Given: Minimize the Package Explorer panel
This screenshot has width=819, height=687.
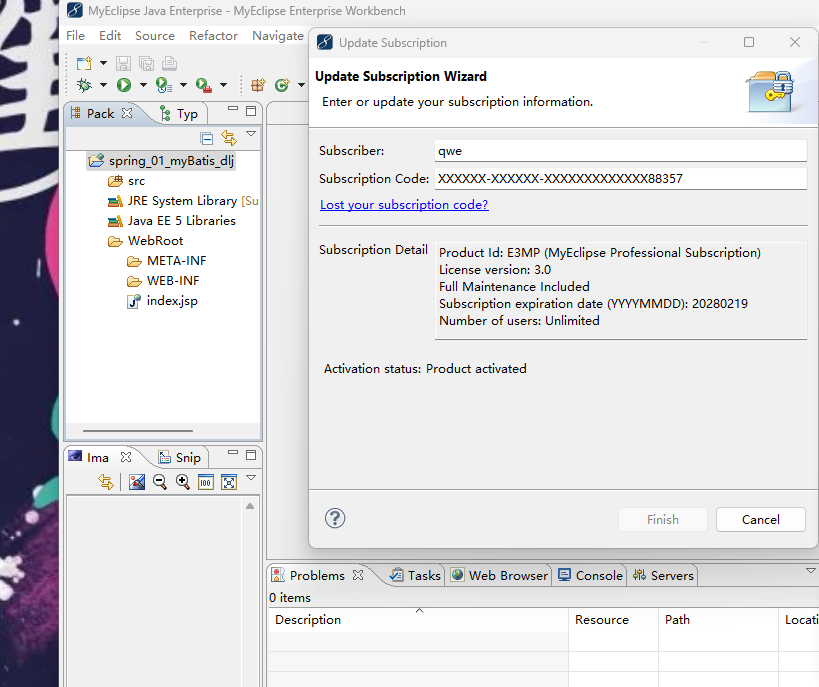Looking at the screenshot, I should coord(233,109).
